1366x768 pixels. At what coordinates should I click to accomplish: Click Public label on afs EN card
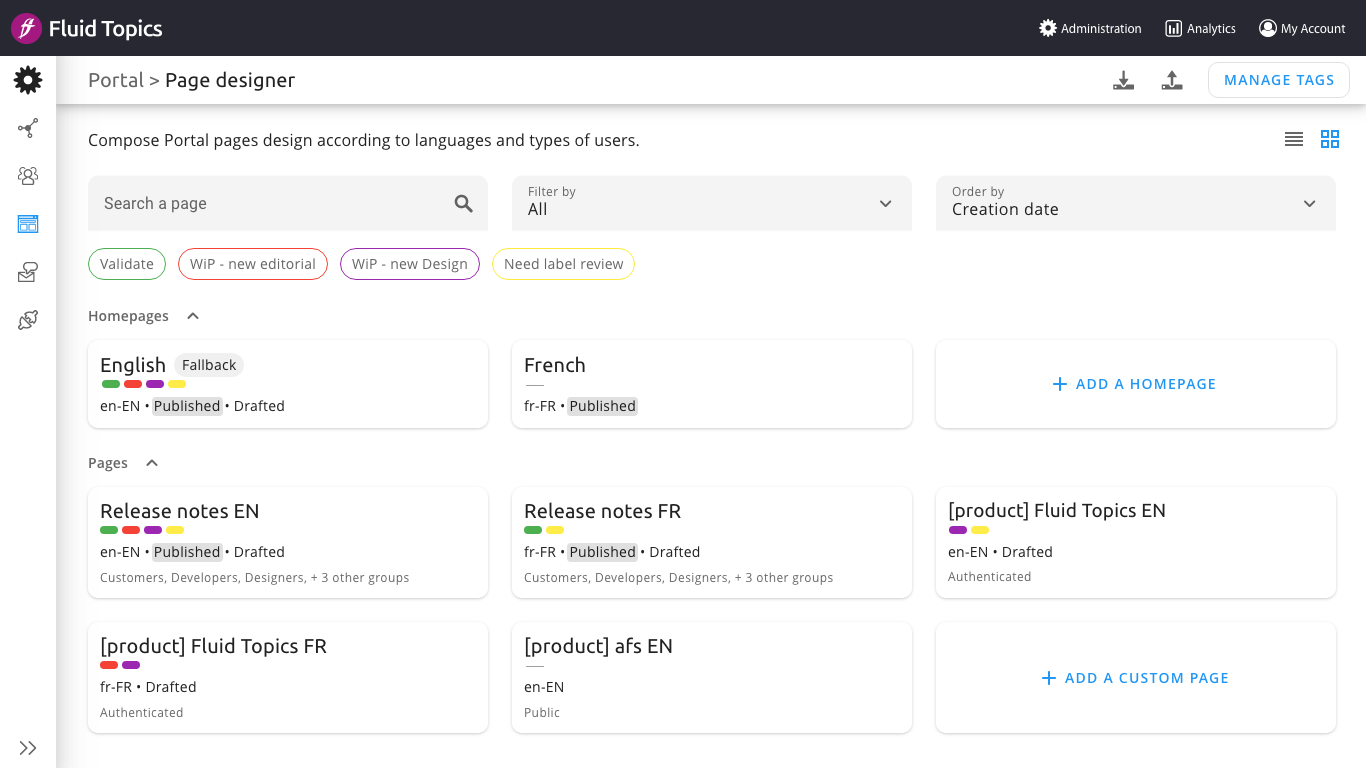pos(542,713)
